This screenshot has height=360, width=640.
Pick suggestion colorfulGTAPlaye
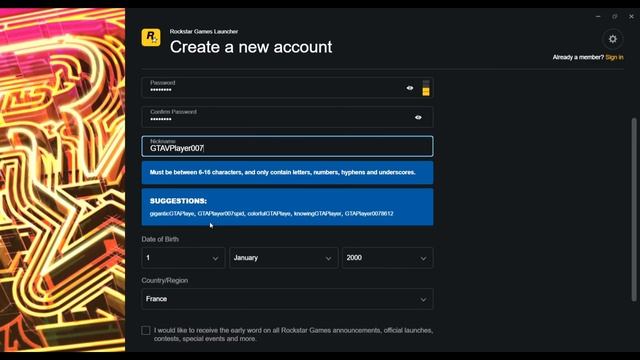269,213
